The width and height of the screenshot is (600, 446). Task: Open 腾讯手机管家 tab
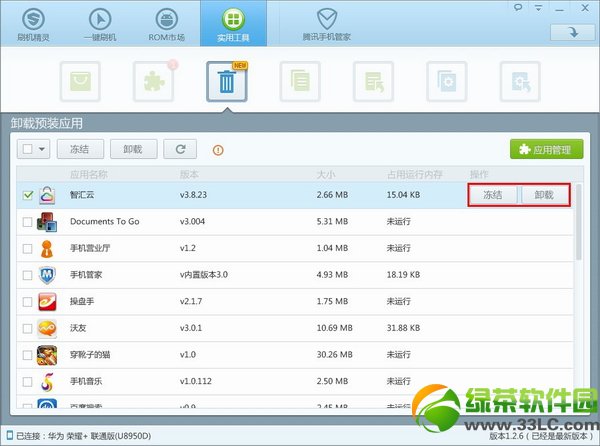click(326, 24)
